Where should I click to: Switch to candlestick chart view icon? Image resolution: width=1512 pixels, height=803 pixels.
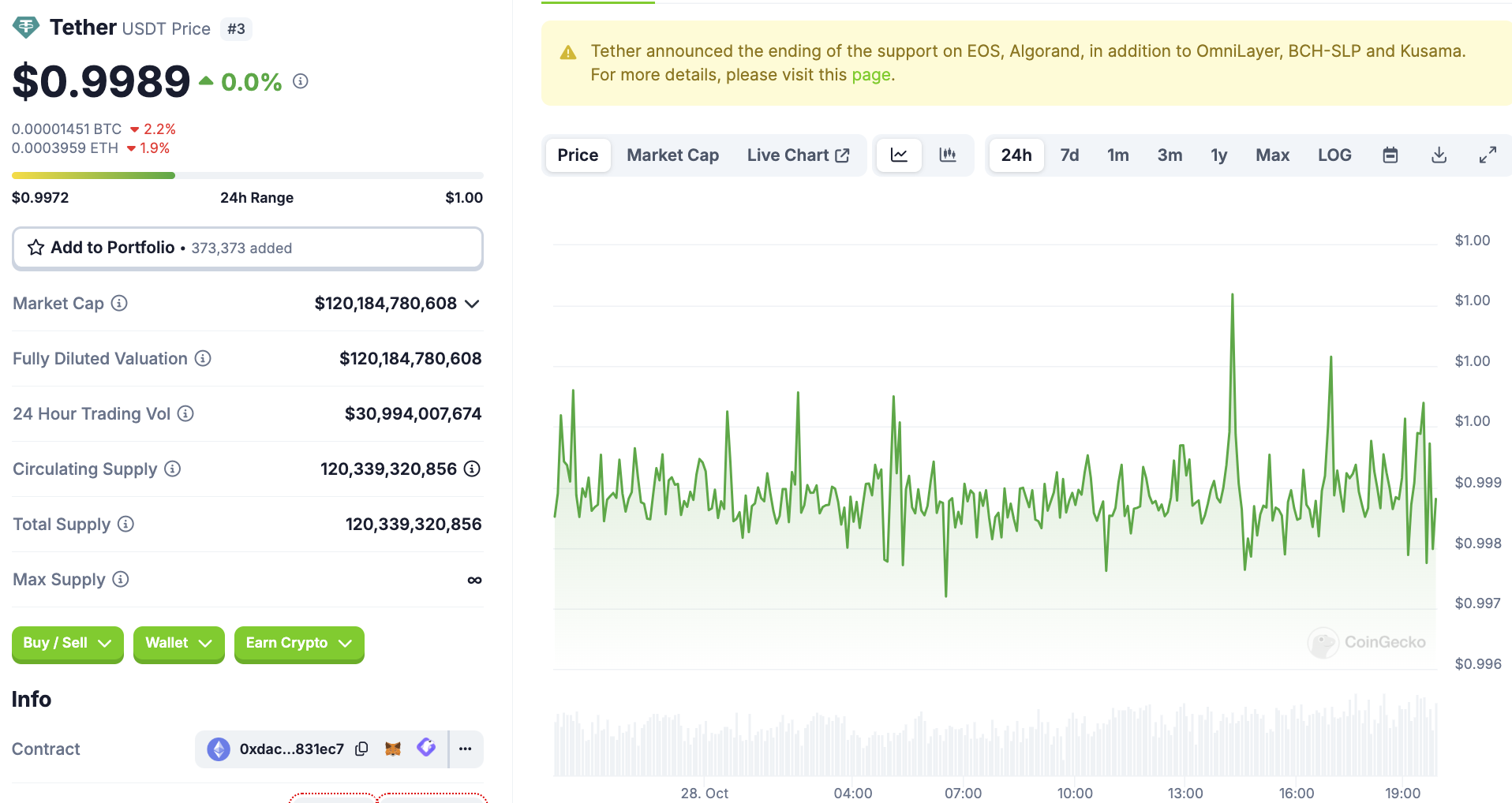[x=948, y=155]
